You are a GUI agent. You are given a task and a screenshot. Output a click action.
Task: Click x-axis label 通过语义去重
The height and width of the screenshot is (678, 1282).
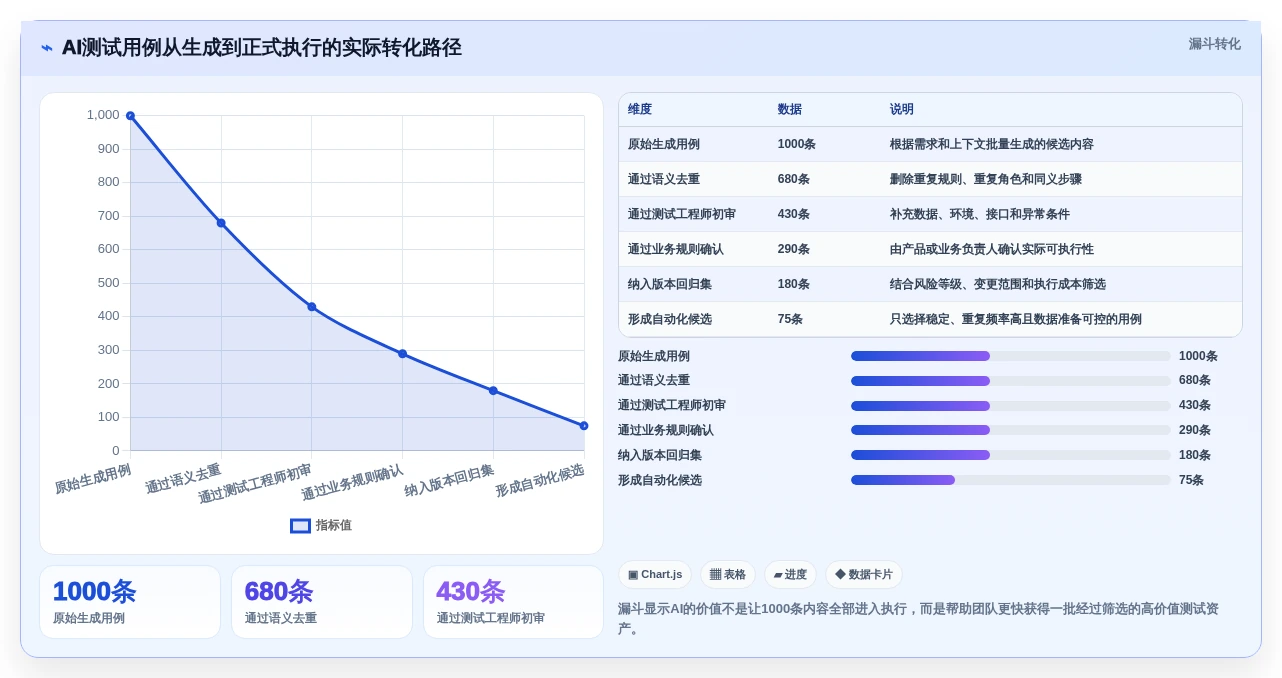(184, 478)
